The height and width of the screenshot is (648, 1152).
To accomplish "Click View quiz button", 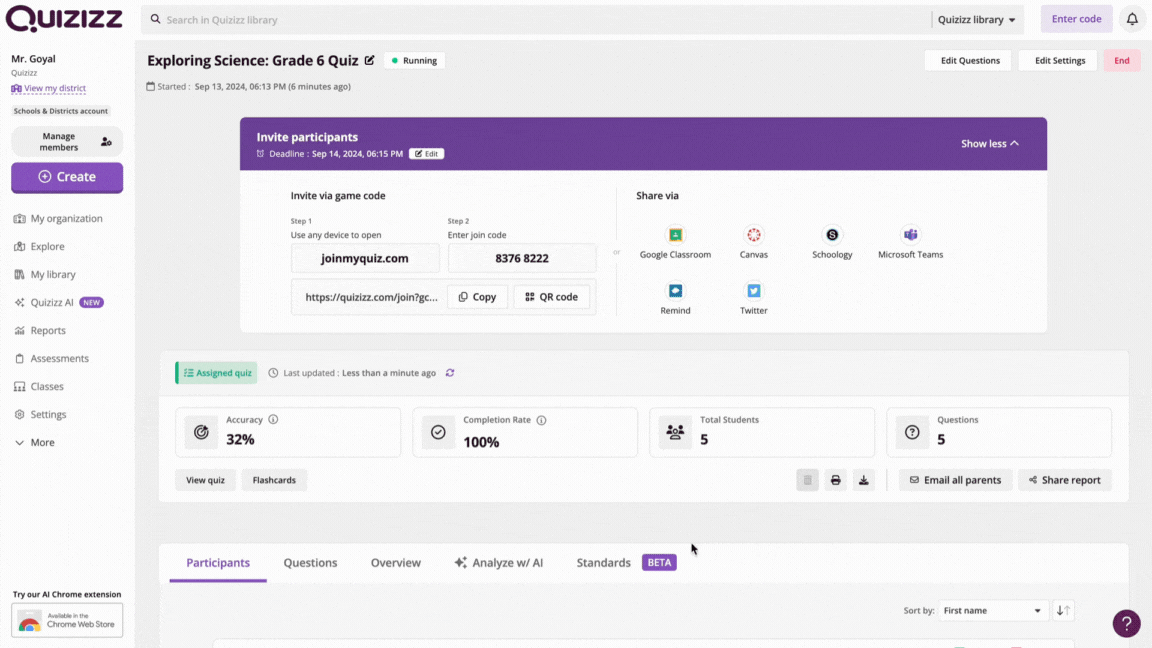I will pos(205,480).
